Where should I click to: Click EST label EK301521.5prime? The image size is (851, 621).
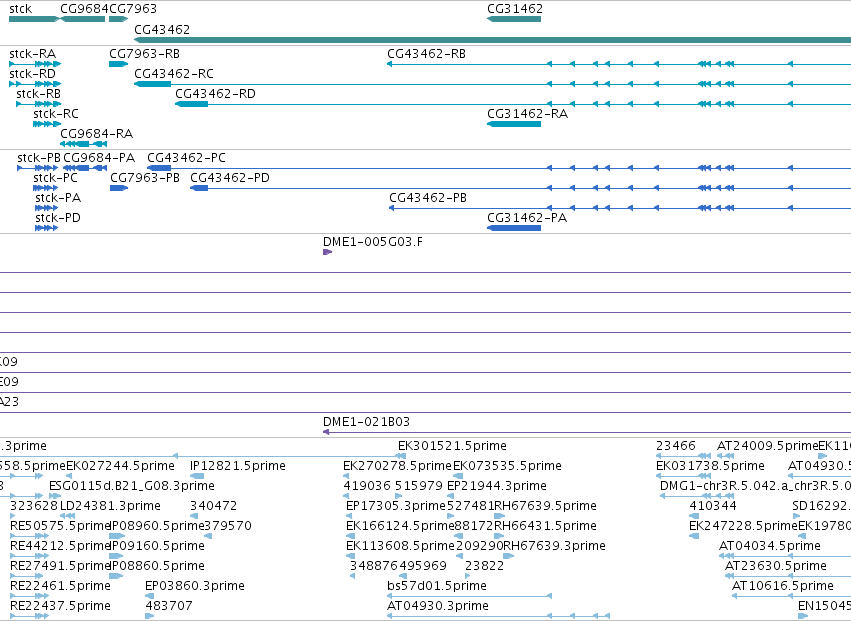pos(452,446)
